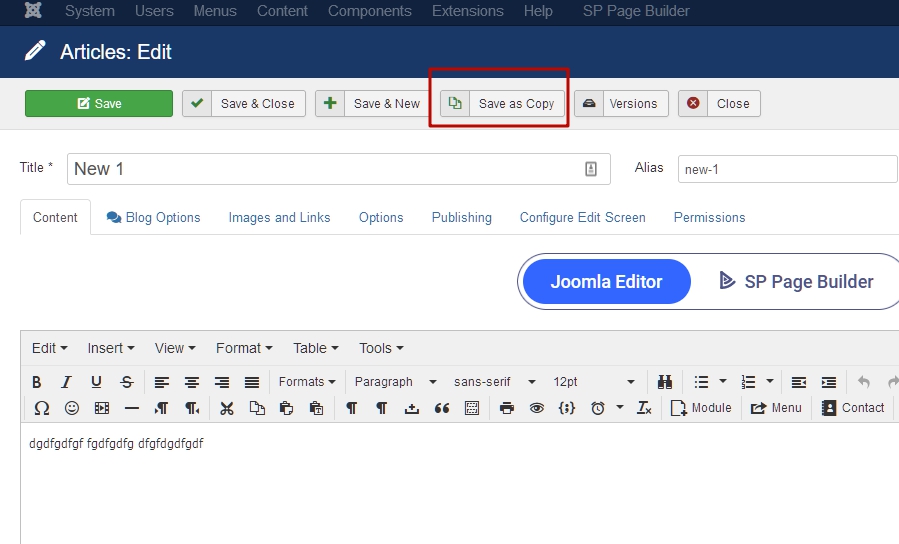Click the blockquote quotation icon

pyautogui.click(x=441, y=408)
